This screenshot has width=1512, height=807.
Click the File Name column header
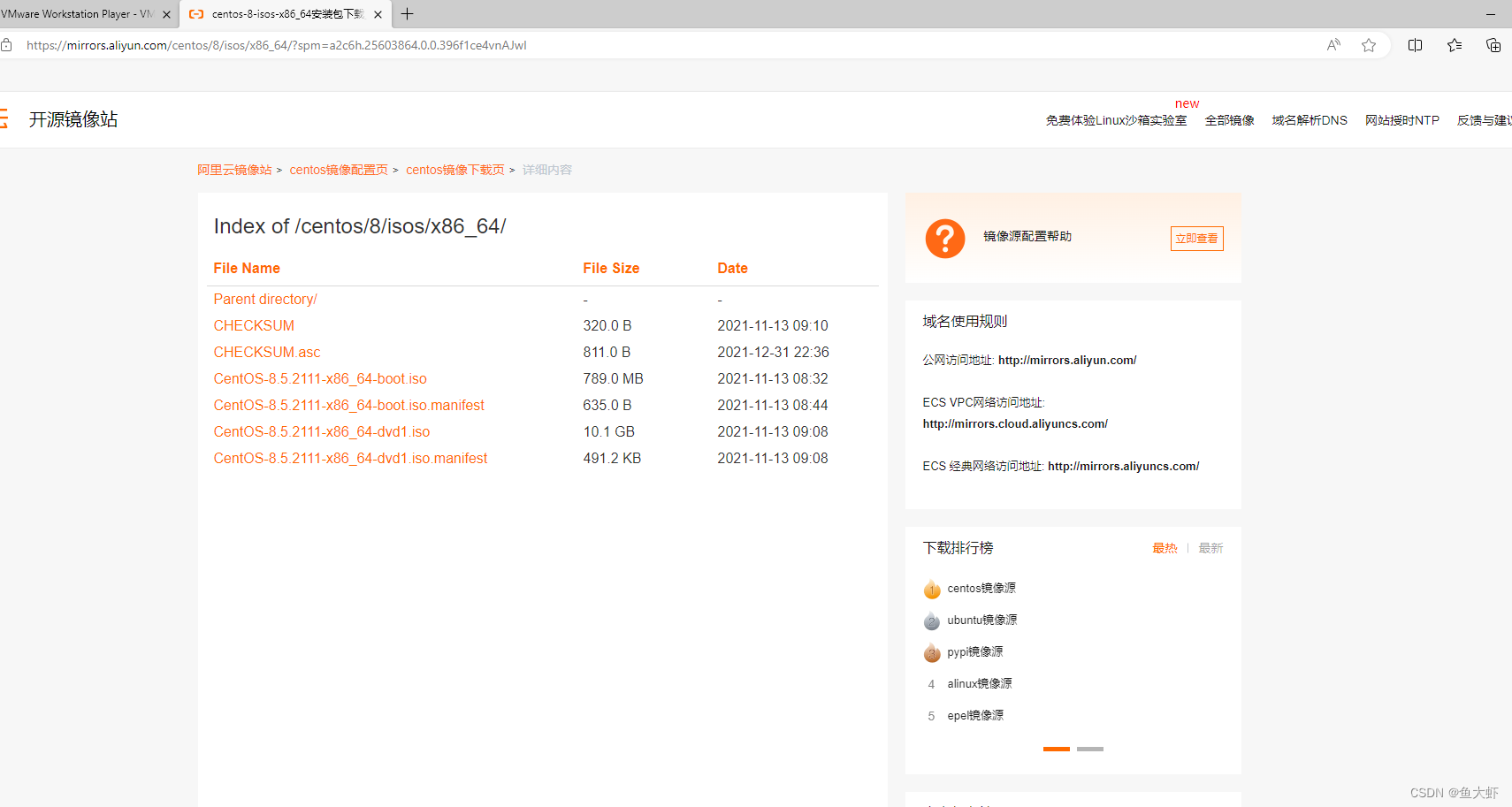click(x=247, y=268)
